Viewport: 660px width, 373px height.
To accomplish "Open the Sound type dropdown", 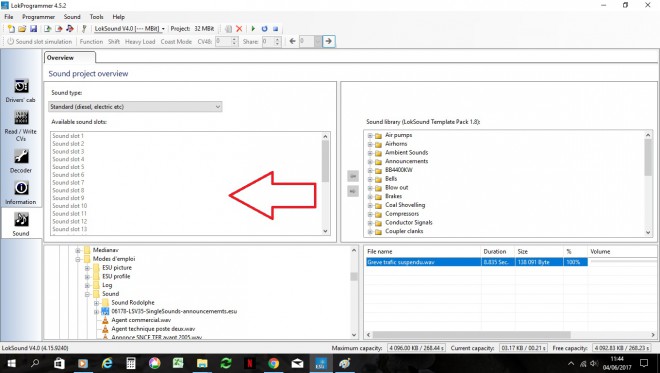I will [x=135, y=107].
